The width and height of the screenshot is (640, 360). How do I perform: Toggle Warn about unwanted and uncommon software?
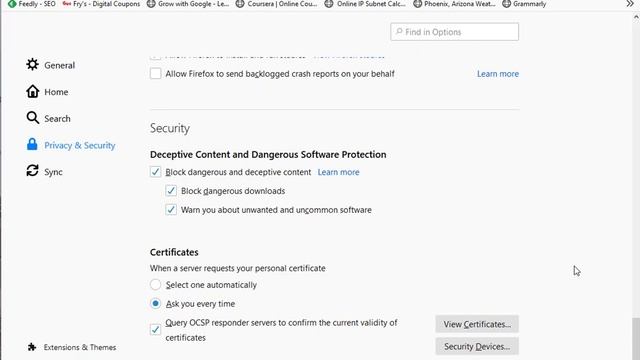[x=171, y=210]
